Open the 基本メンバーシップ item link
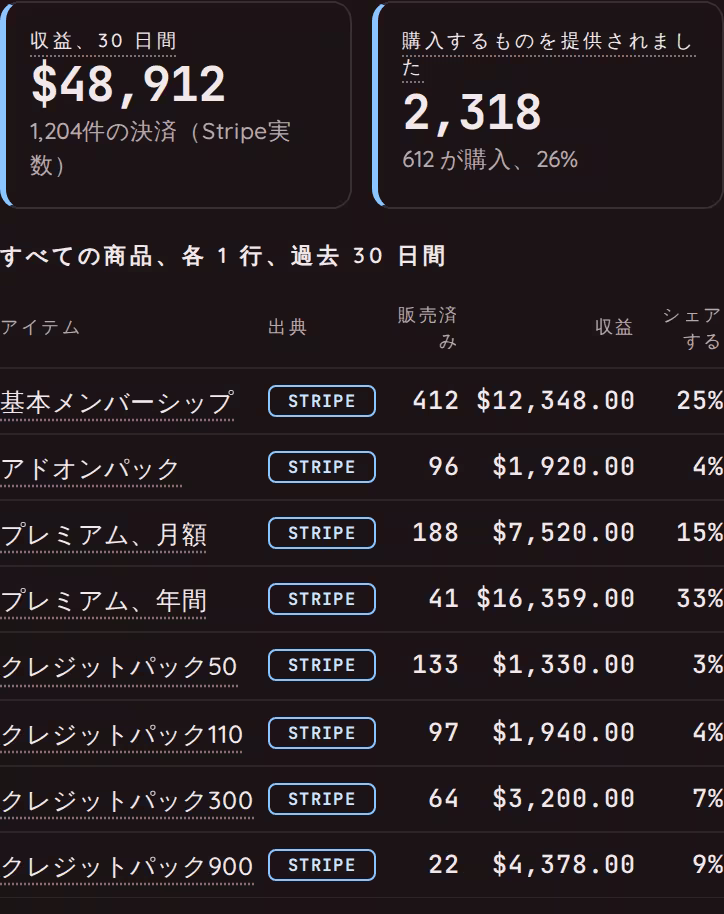724x914 pixels. (x=117, y=402)
